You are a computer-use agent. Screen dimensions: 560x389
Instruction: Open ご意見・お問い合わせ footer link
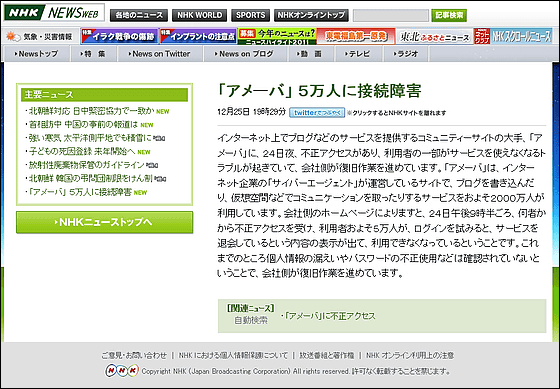coord(134,355)
